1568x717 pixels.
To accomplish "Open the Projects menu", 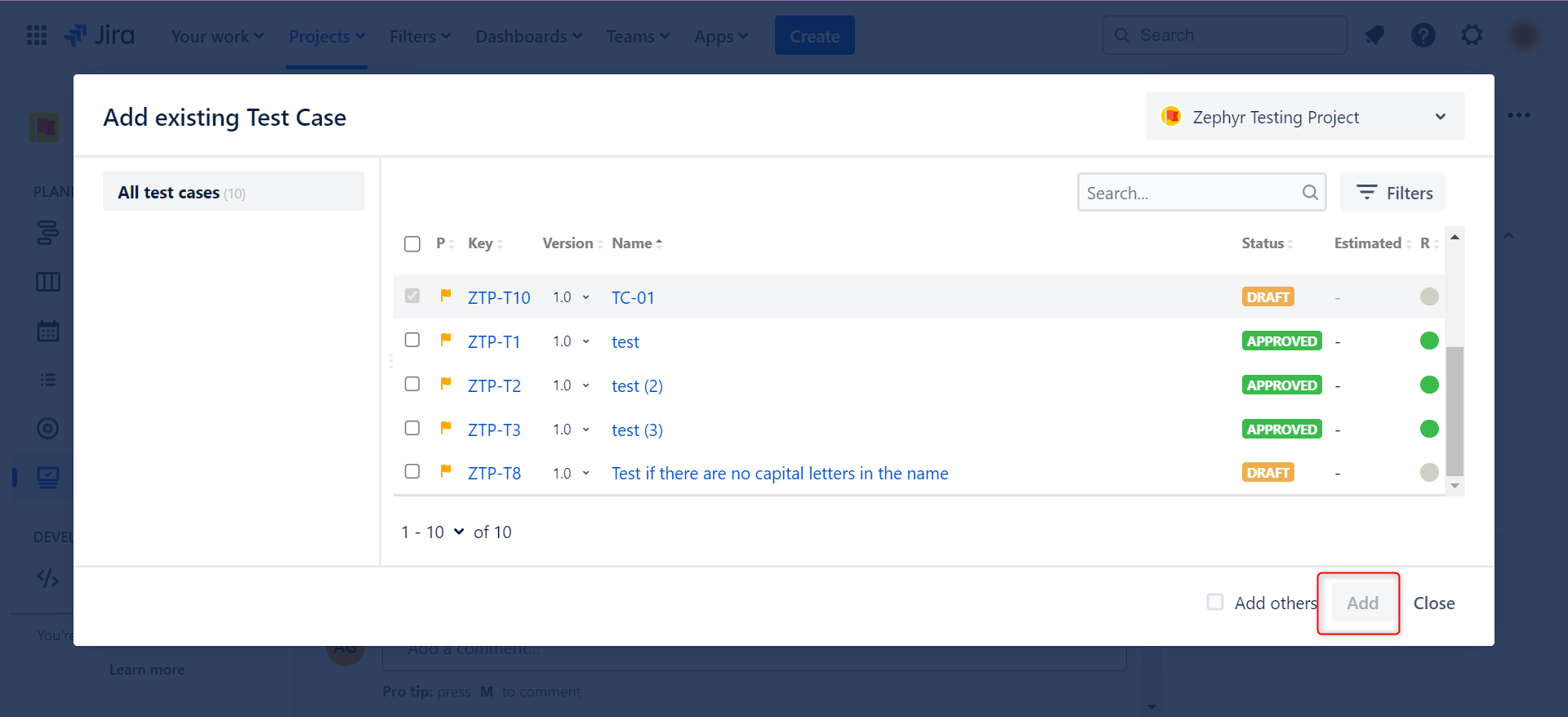I will click(327, 37).
